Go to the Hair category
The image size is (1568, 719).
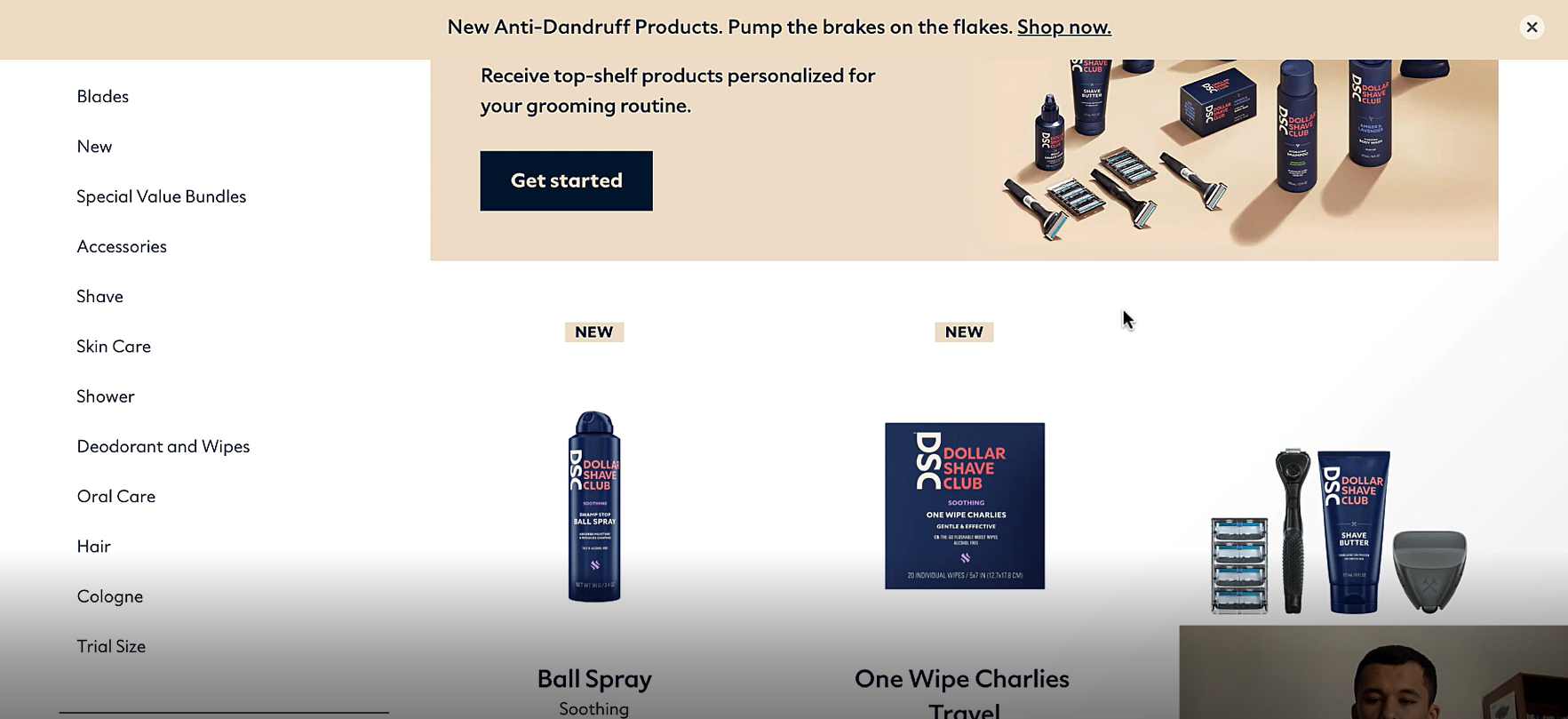point(94,547)
